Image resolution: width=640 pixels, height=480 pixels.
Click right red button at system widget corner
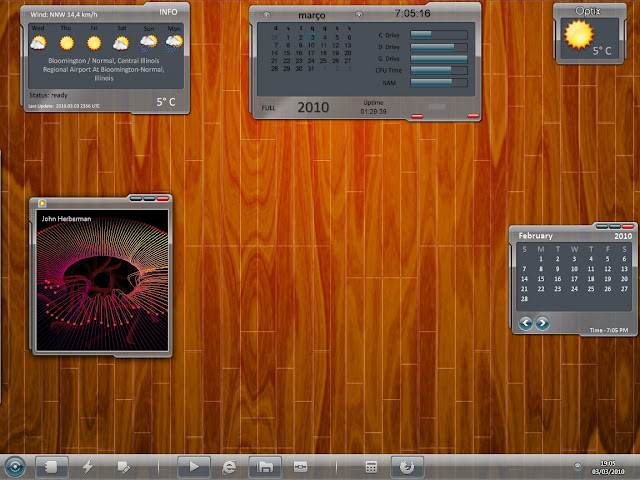[473, 116]
